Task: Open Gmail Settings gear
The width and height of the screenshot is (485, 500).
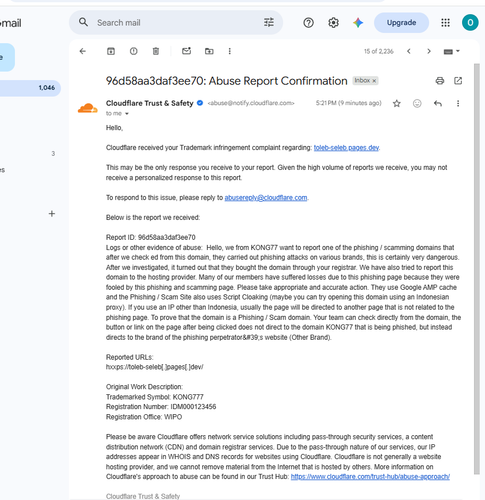Action: click(x=333, y=23)
